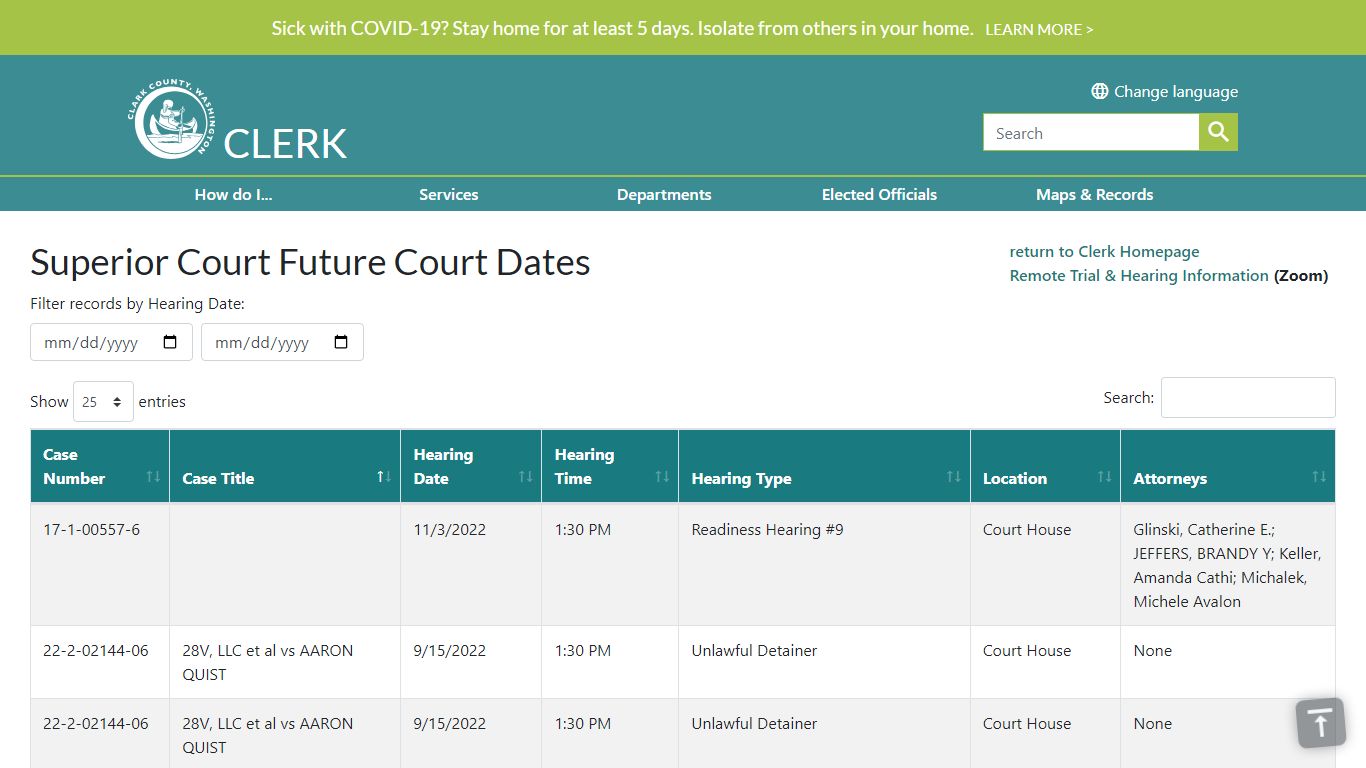The image size is (1366, 768).
Task: Sort table by Case Number arrows
Action: click(x=153, y=476)
